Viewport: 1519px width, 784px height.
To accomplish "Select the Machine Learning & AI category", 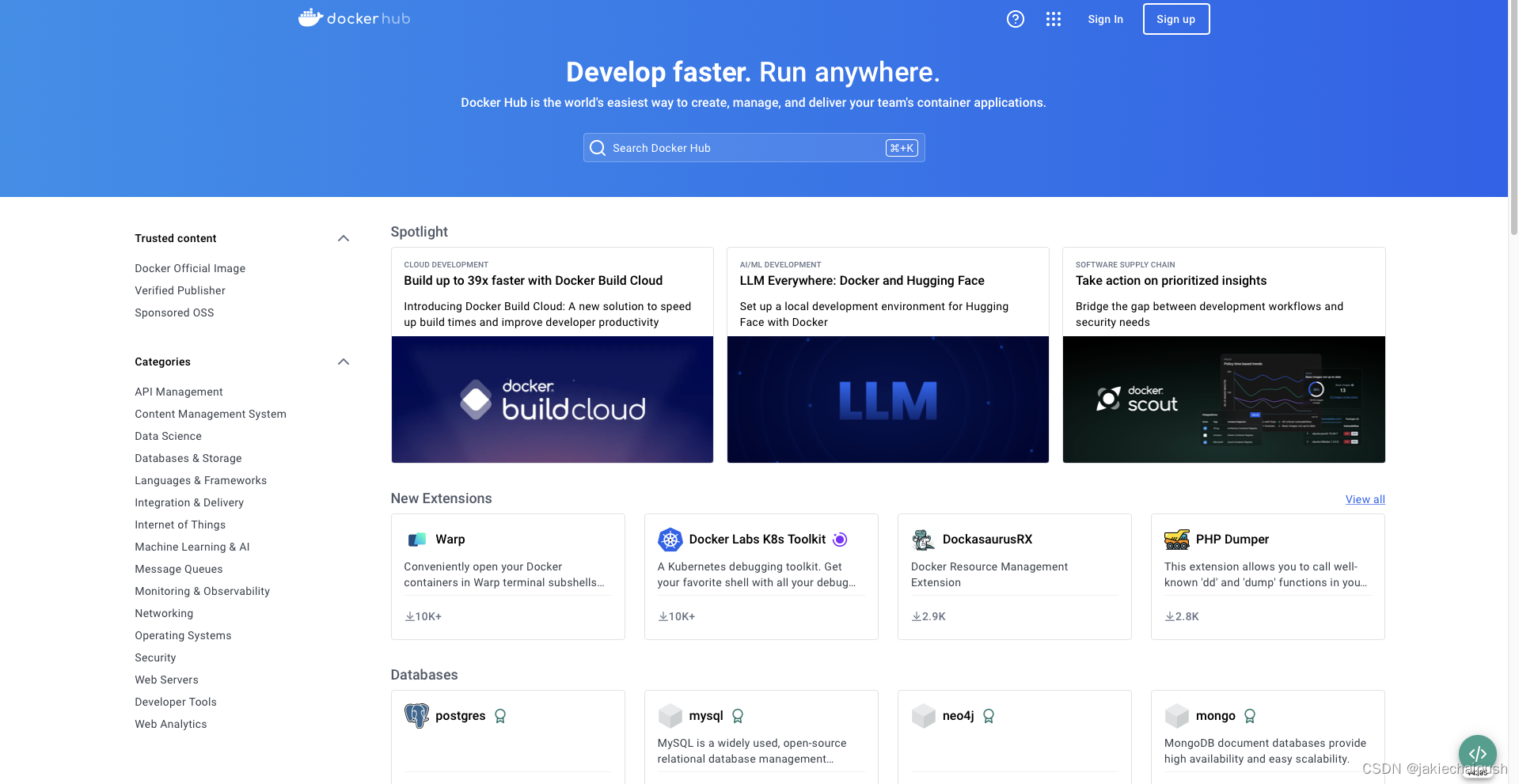I will [x=192, y=547].
